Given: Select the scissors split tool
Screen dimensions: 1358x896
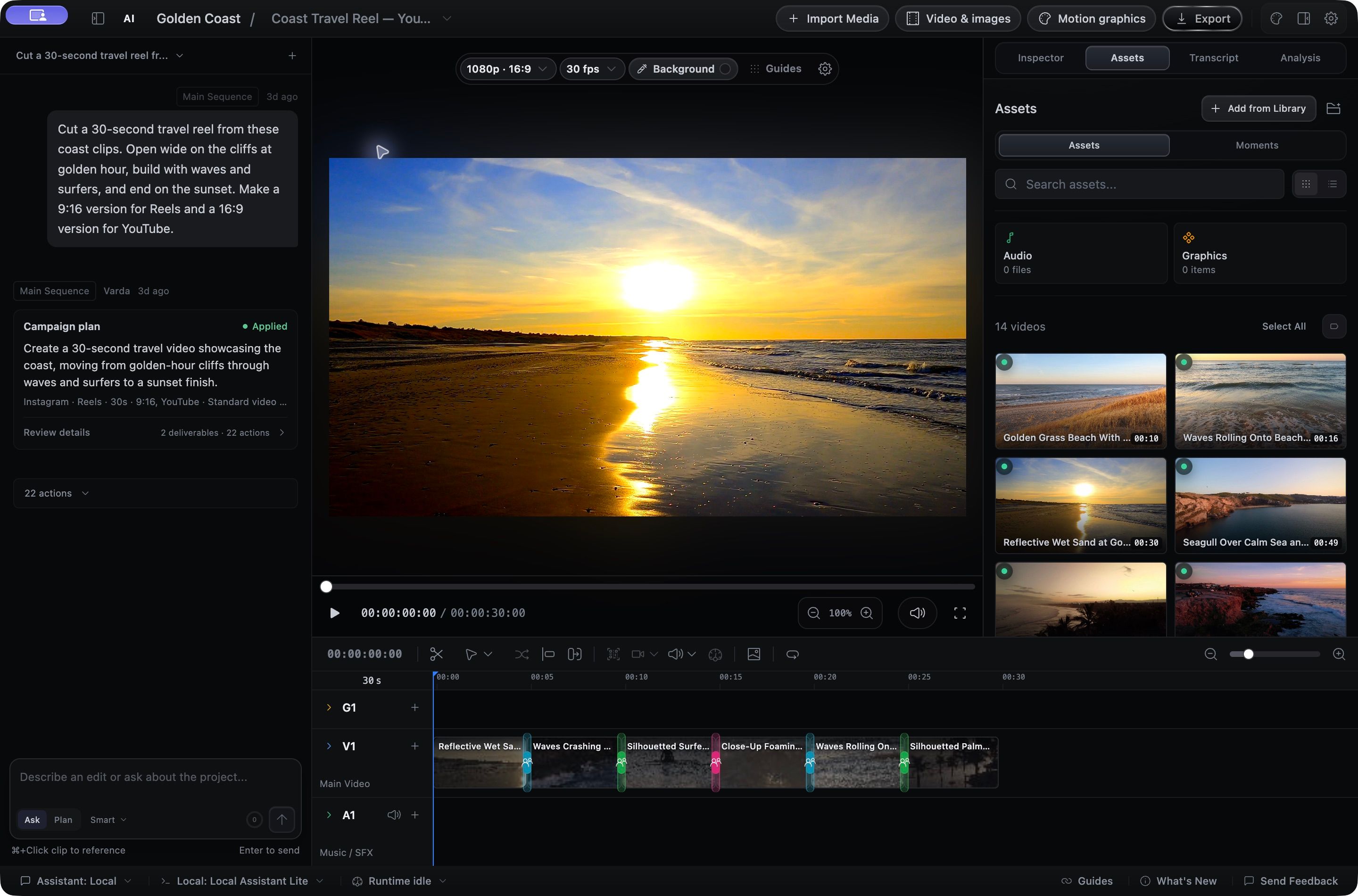Looking at the screenshot, I should [x=437, y=654].
